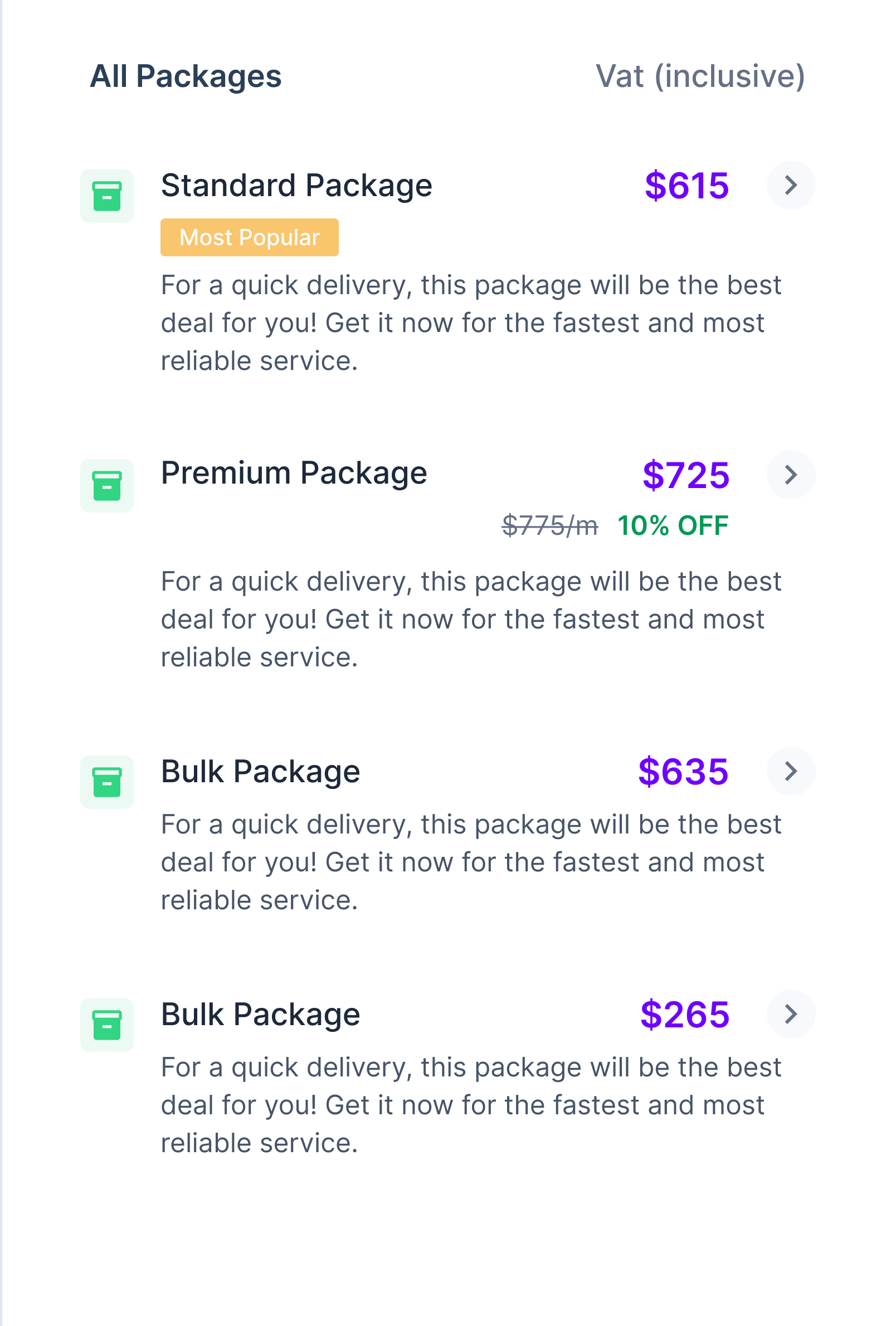The image size is (896, 1326).
Task: Open Standard Package with its chevron arrow
Action: coord(791,185)
